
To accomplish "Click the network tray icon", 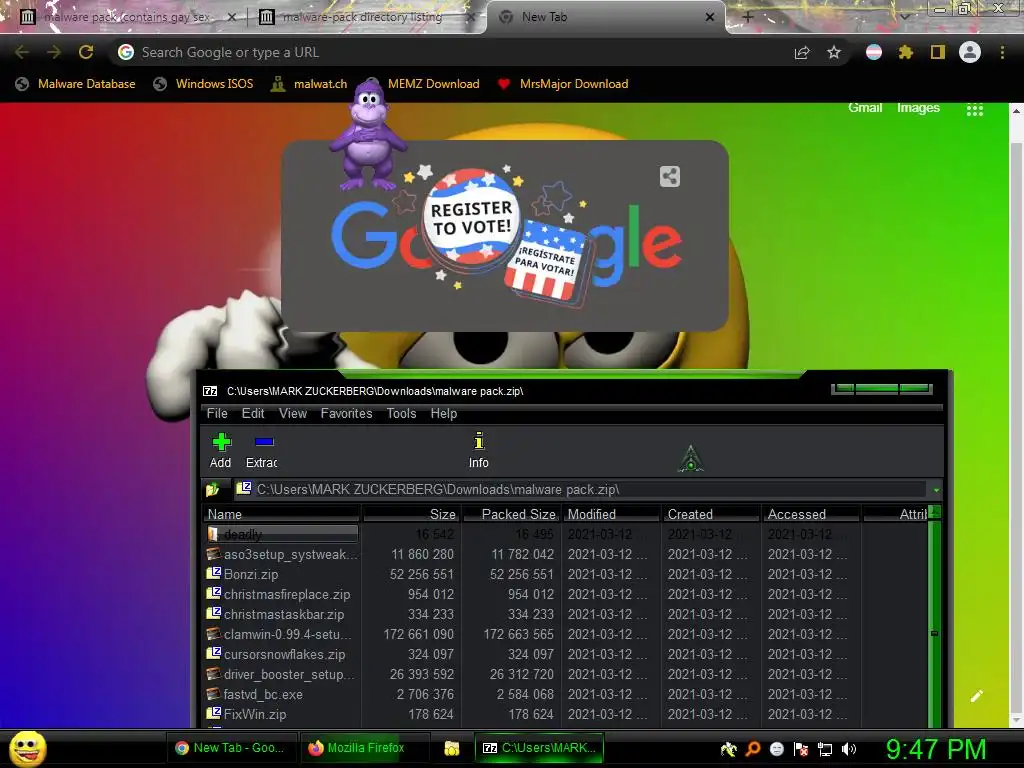I will pyautogui.click(x=825, y=749).
